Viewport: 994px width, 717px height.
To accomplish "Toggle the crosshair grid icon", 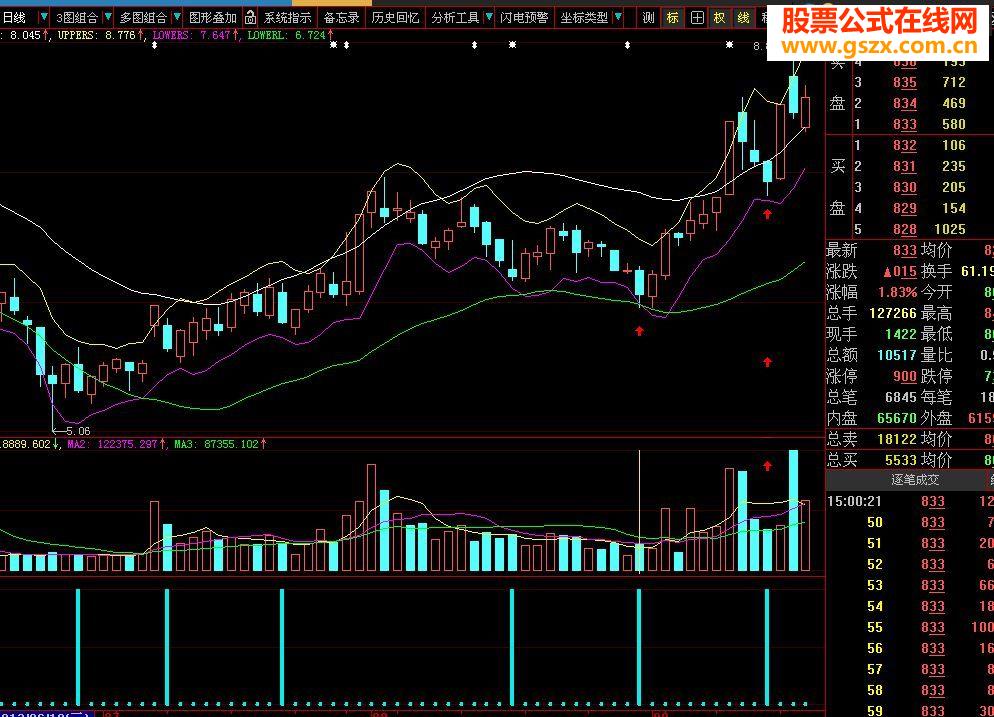I will (697, 18).
